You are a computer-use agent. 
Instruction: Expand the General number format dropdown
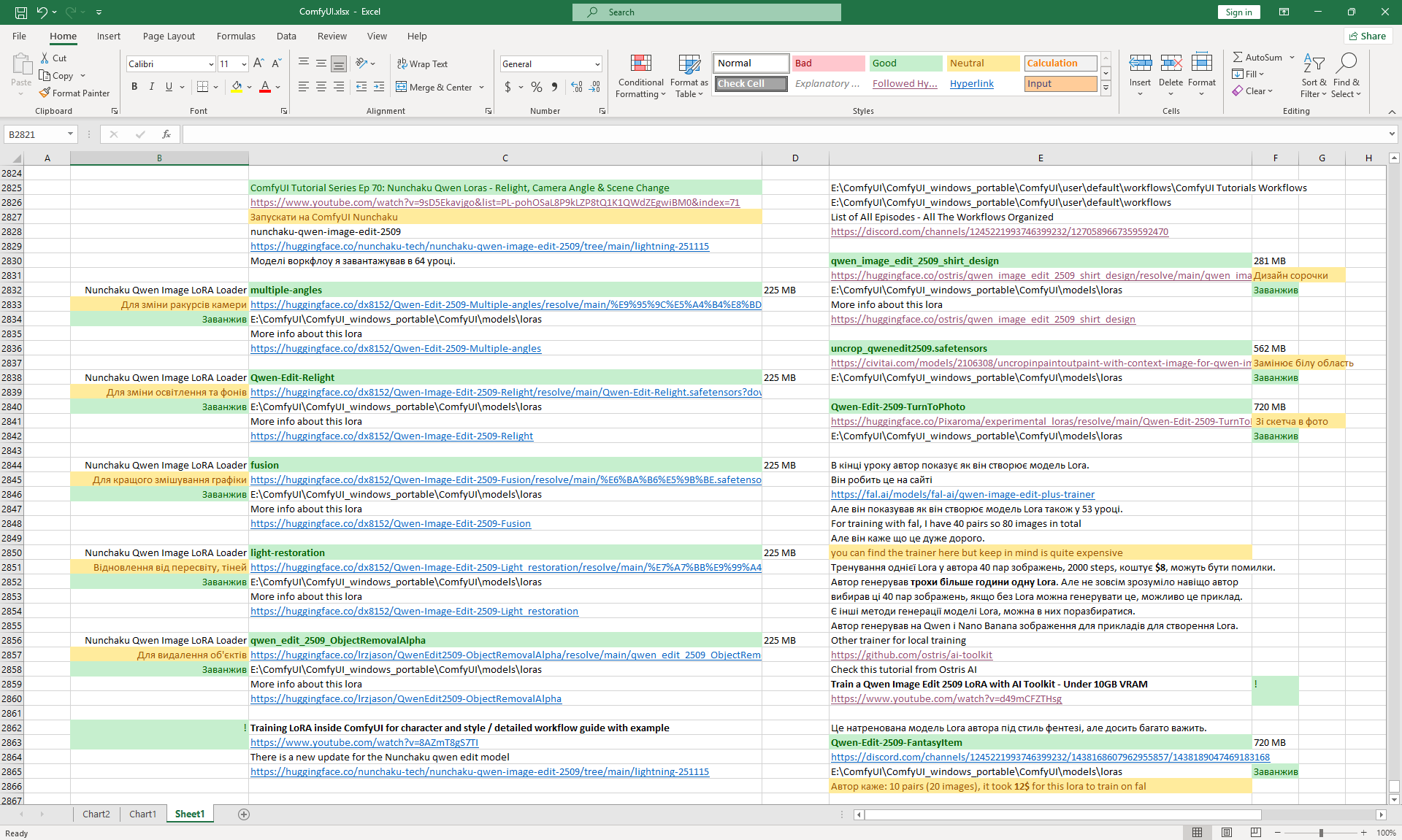tap(597, 64)
